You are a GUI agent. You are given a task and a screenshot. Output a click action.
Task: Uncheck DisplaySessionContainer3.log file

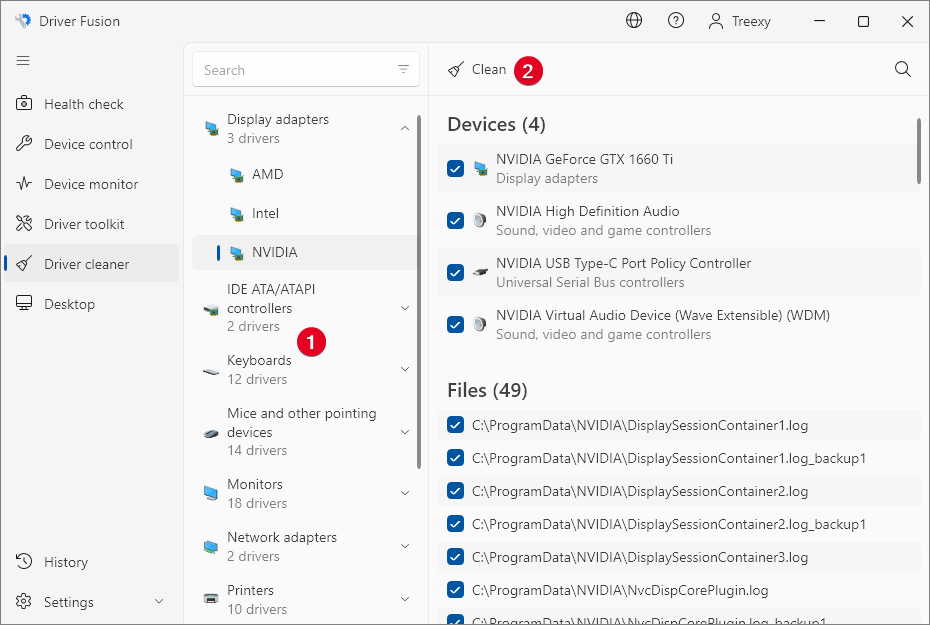[x=456, y=557]
